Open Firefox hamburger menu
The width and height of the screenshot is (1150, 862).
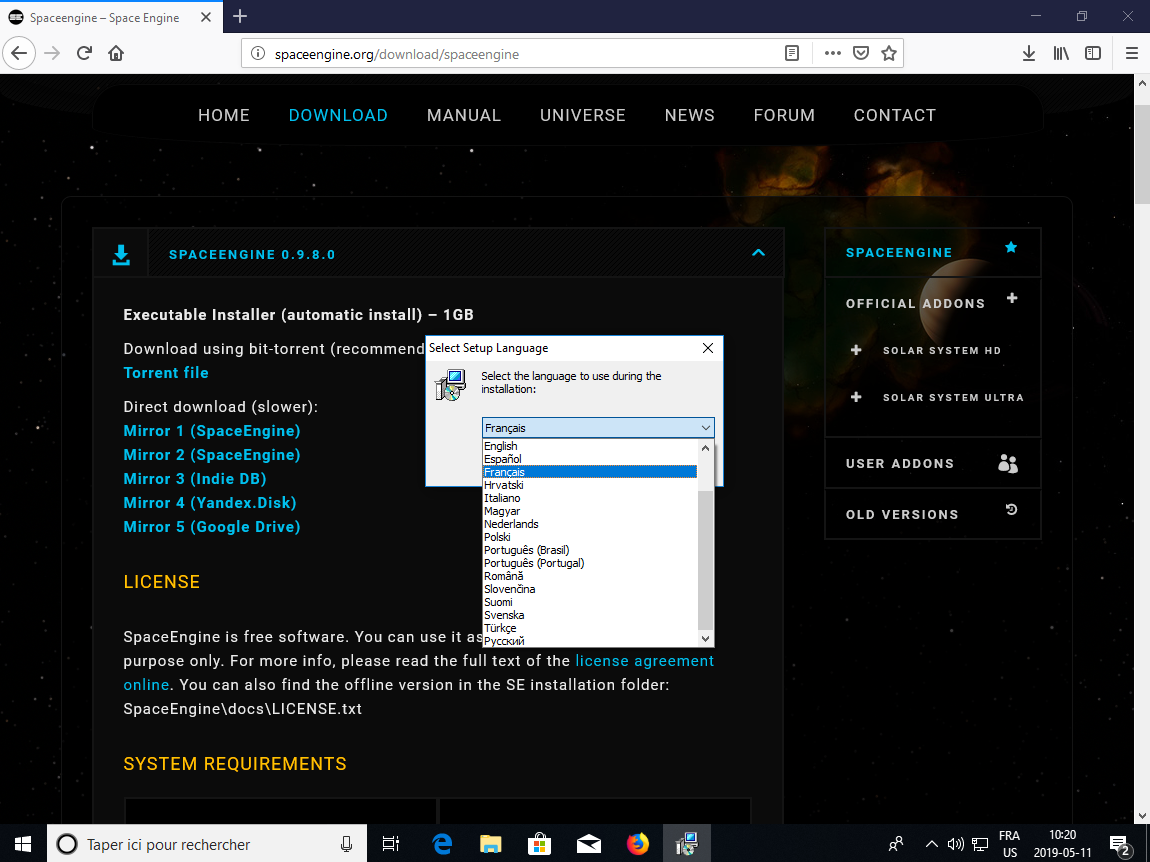(x=1132, y=53)
